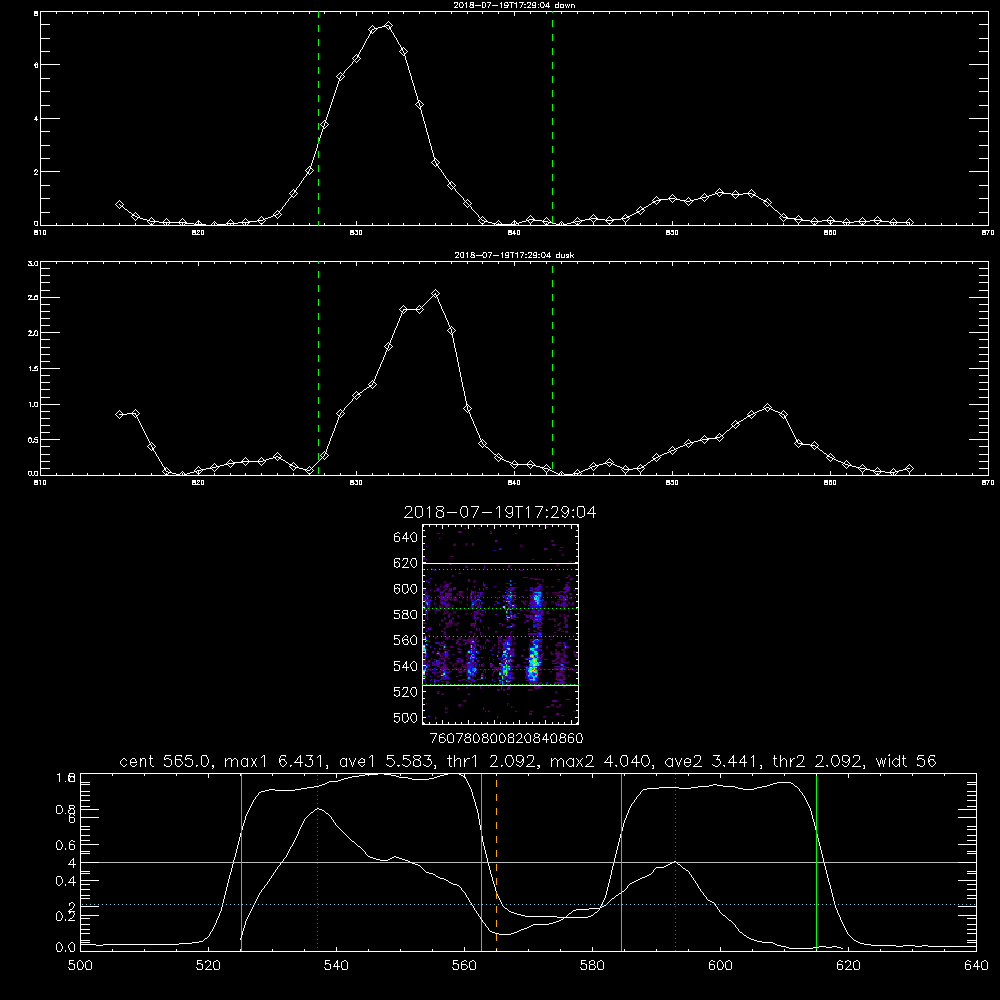Click the upper solid white line in the image

[x=500, y=563]
